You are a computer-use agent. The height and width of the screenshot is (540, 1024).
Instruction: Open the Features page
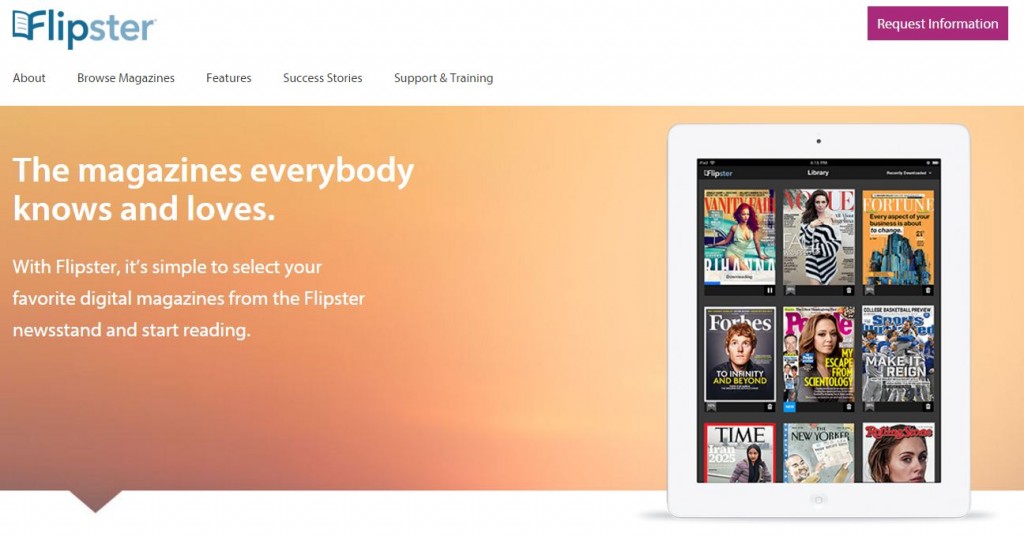229,78
